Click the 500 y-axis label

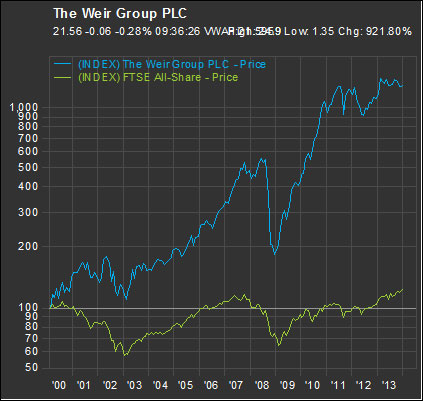point(29,168)
